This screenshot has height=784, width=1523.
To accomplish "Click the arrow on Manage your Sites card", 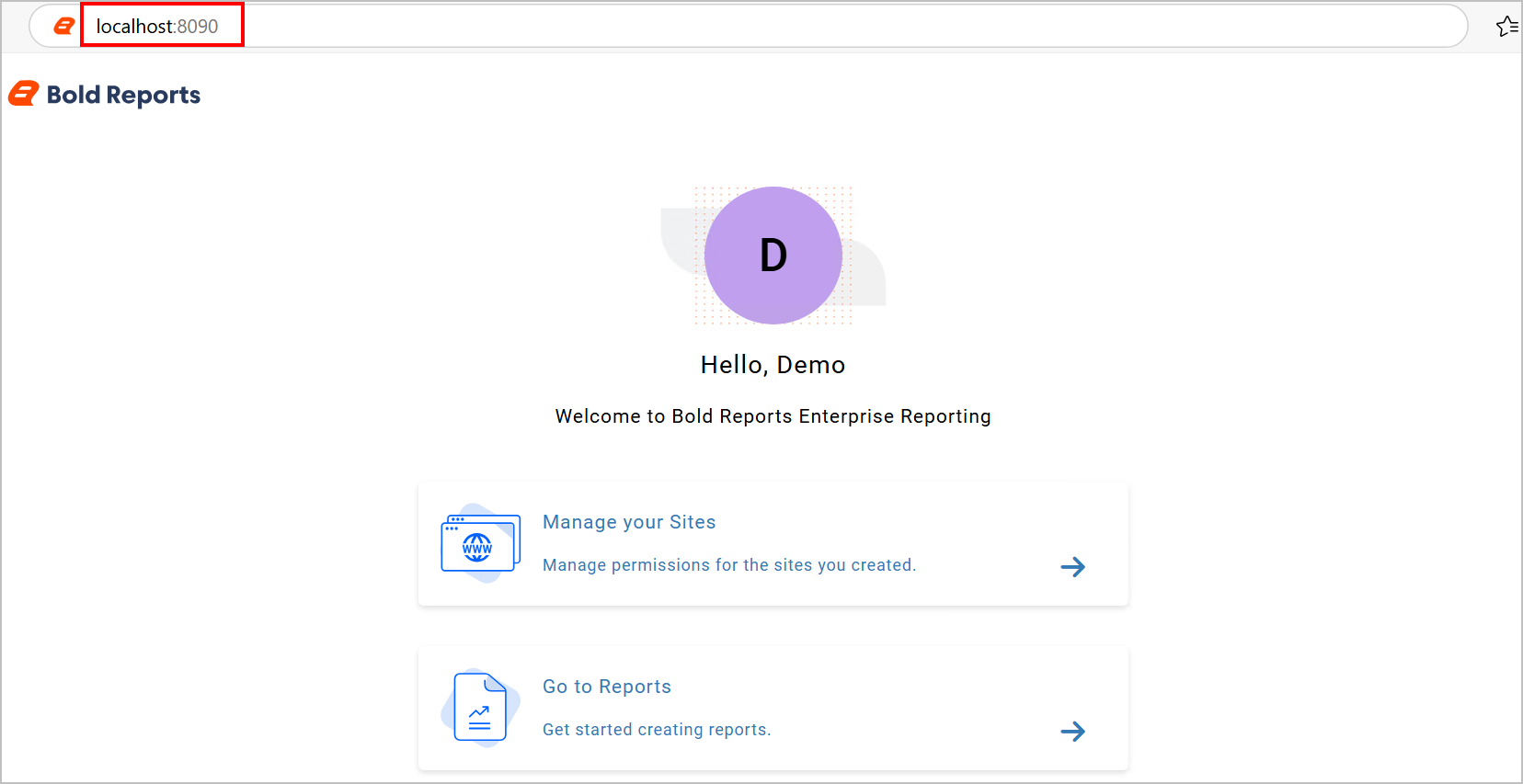I will tap(1072, 567).
